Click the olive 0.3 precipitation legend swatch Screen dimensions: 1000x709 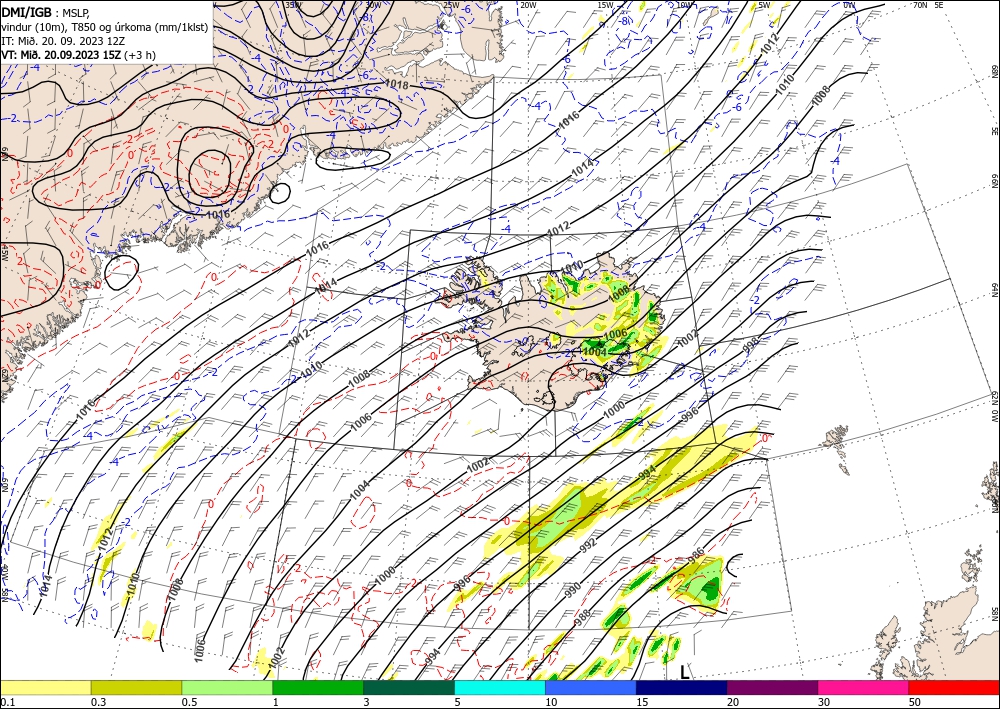click(x=136, y=688)
